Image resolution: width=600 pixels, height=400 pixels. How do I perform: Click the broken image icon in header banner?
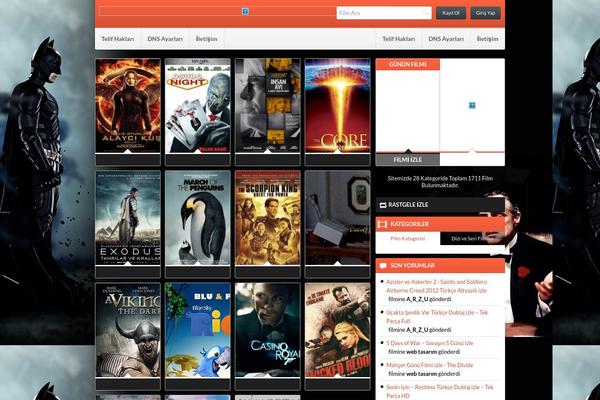tap(245, 11)
